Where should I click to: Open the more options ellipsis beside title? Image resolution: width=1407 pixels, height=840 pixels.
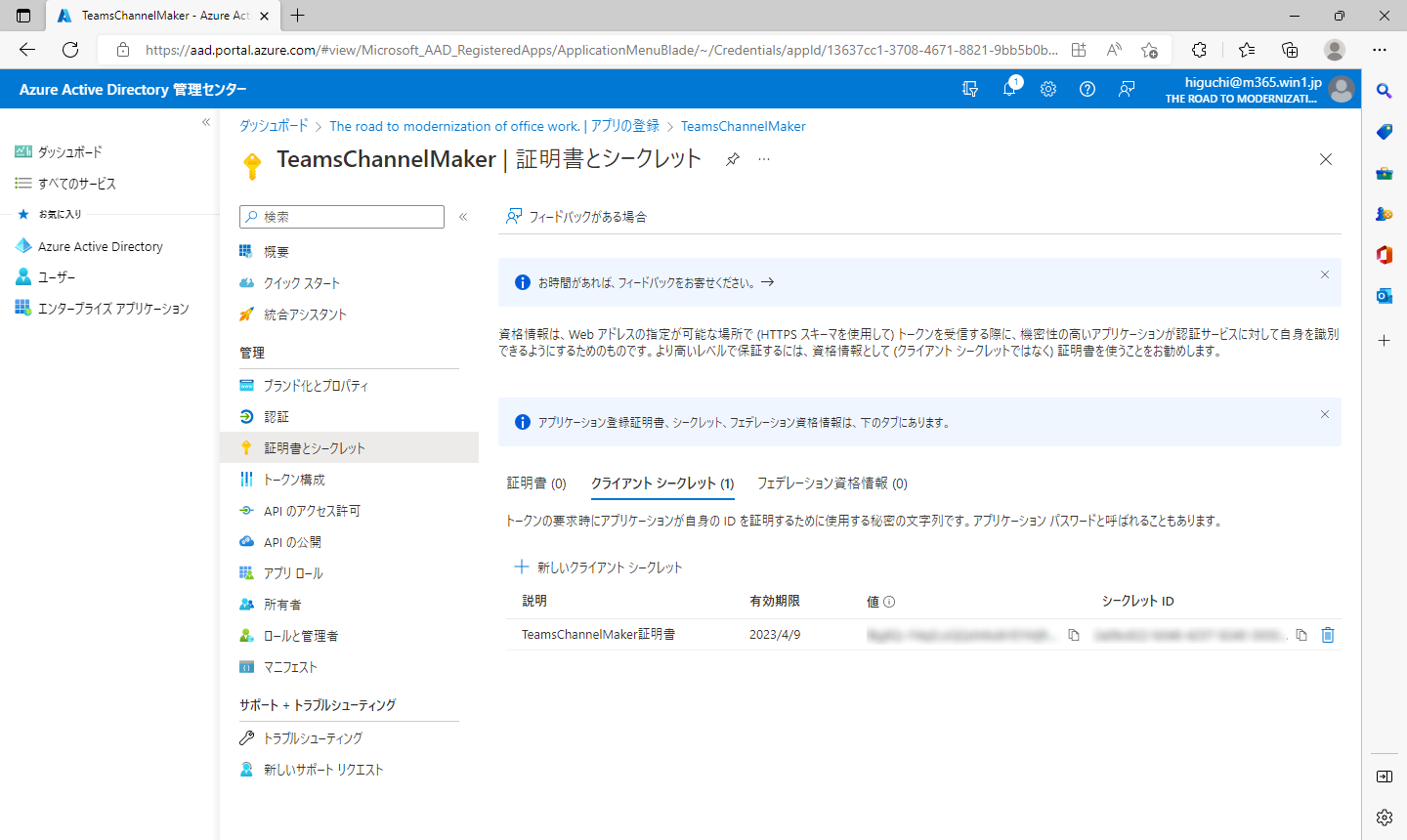(764, 159)
